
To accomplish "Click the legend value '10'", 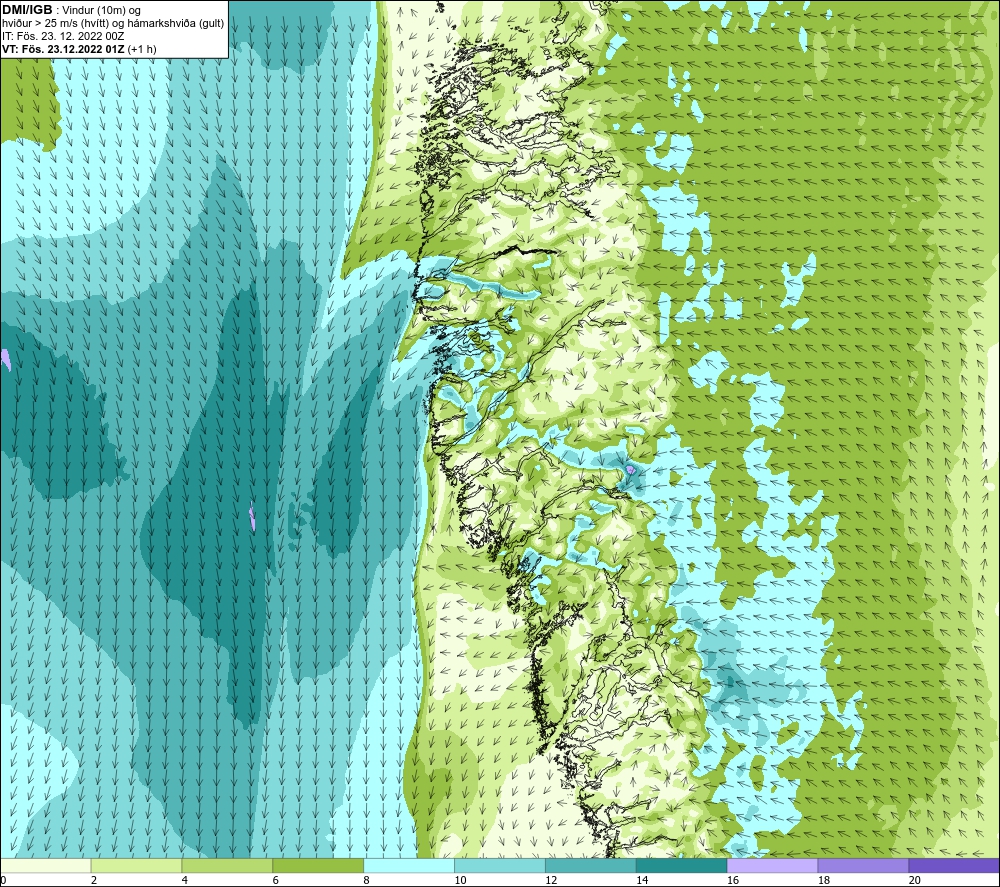I will pyautogui.click(x=460, y=881).
